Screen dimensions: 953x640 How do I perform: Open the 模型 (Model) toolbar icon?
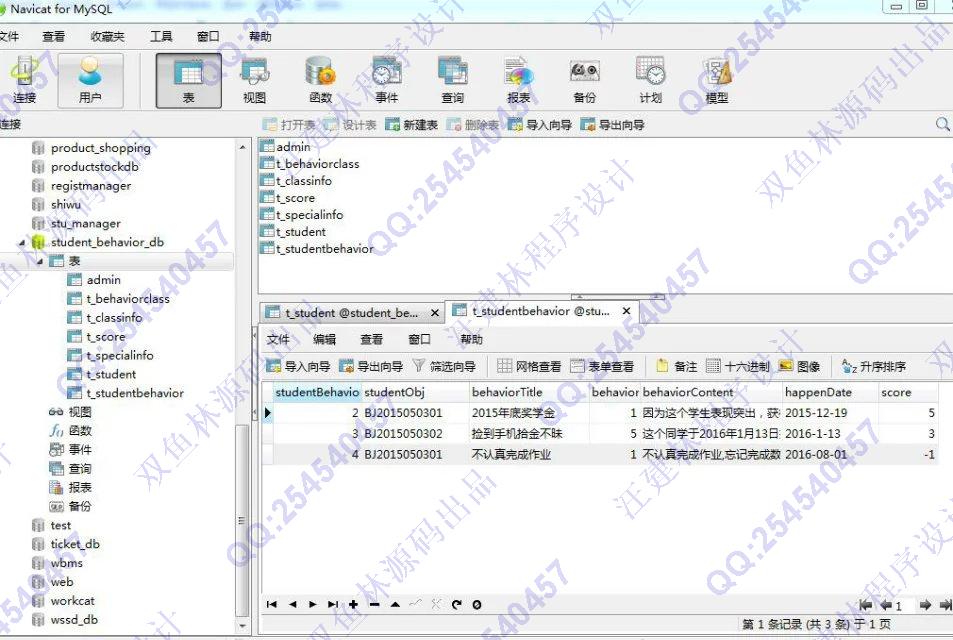717,80
